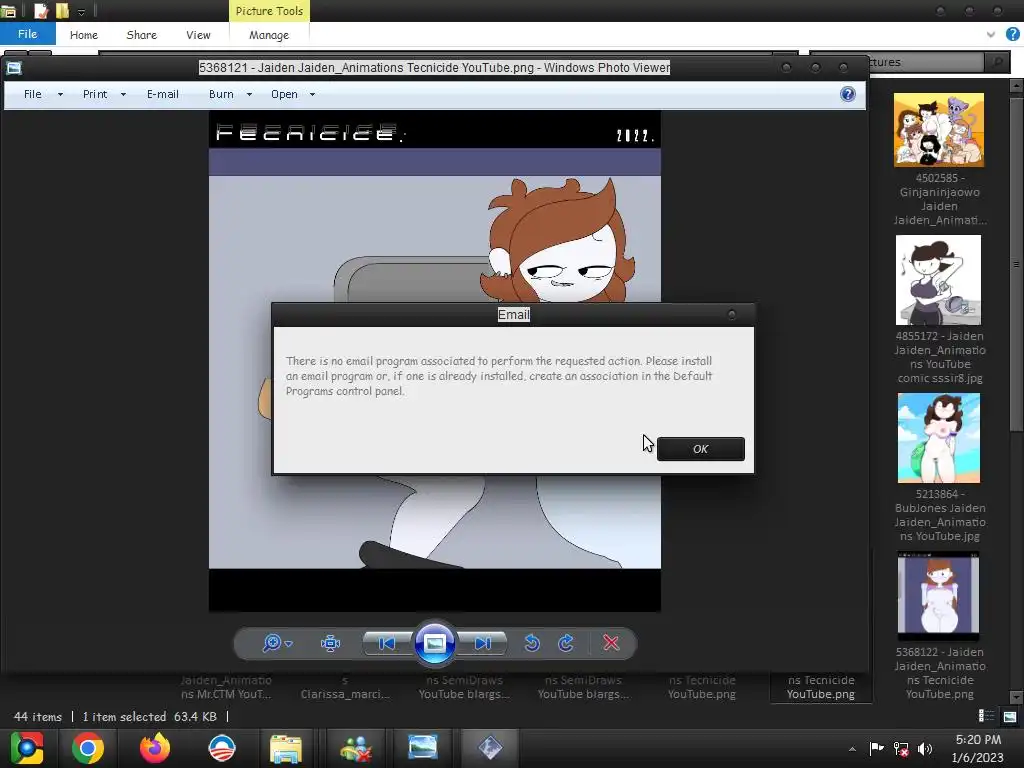Advance to the next picture
The width and height of the screenshot is (1024, 768).
pyautogui.click(x=483, y=643)
